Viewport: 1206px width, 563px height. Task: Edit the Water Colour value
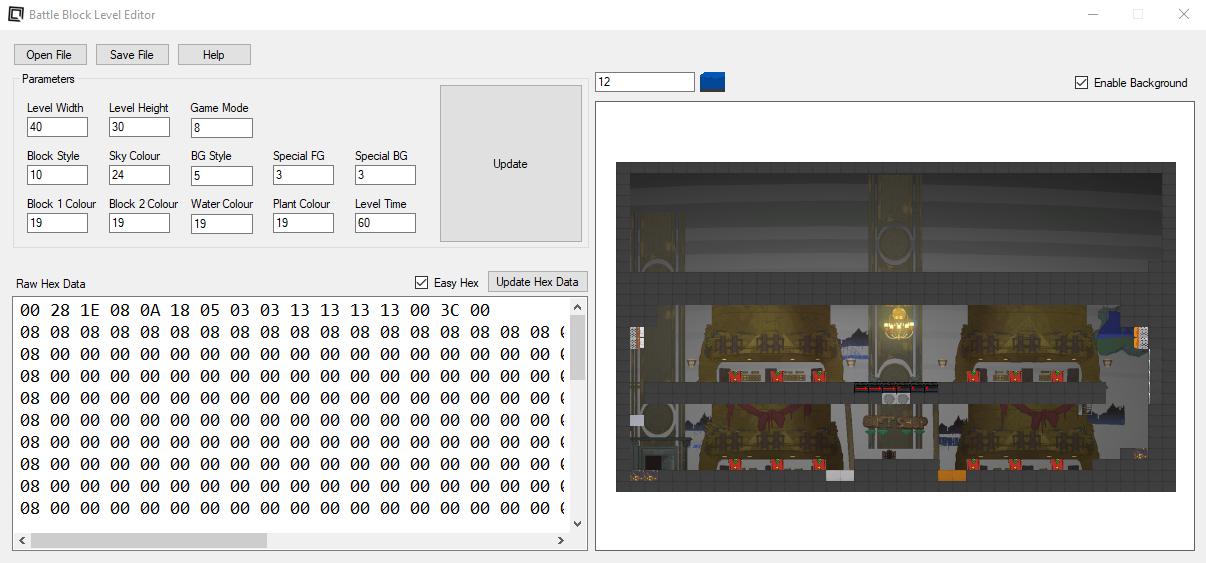coord(222,224)
